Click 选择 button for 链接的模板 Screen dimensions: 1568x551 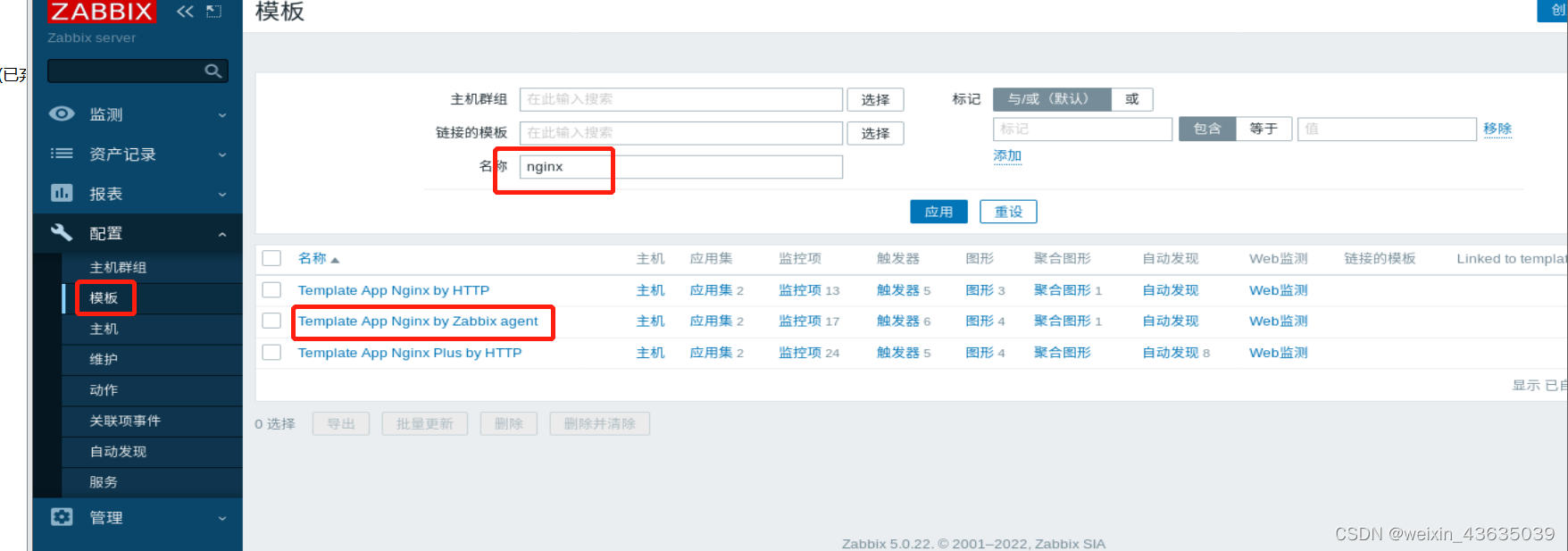pos(875,133)
